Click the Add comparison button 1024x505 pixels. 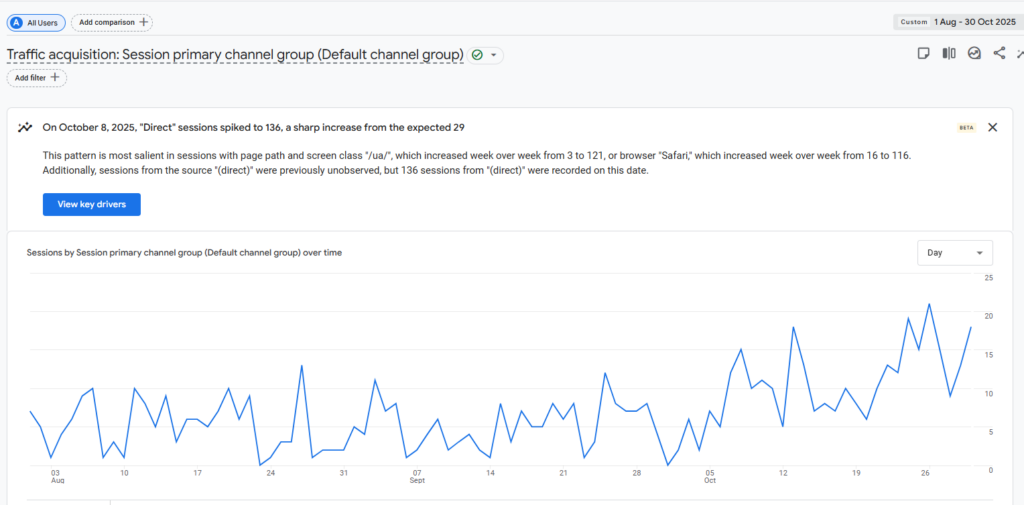(x=112, y=22)
